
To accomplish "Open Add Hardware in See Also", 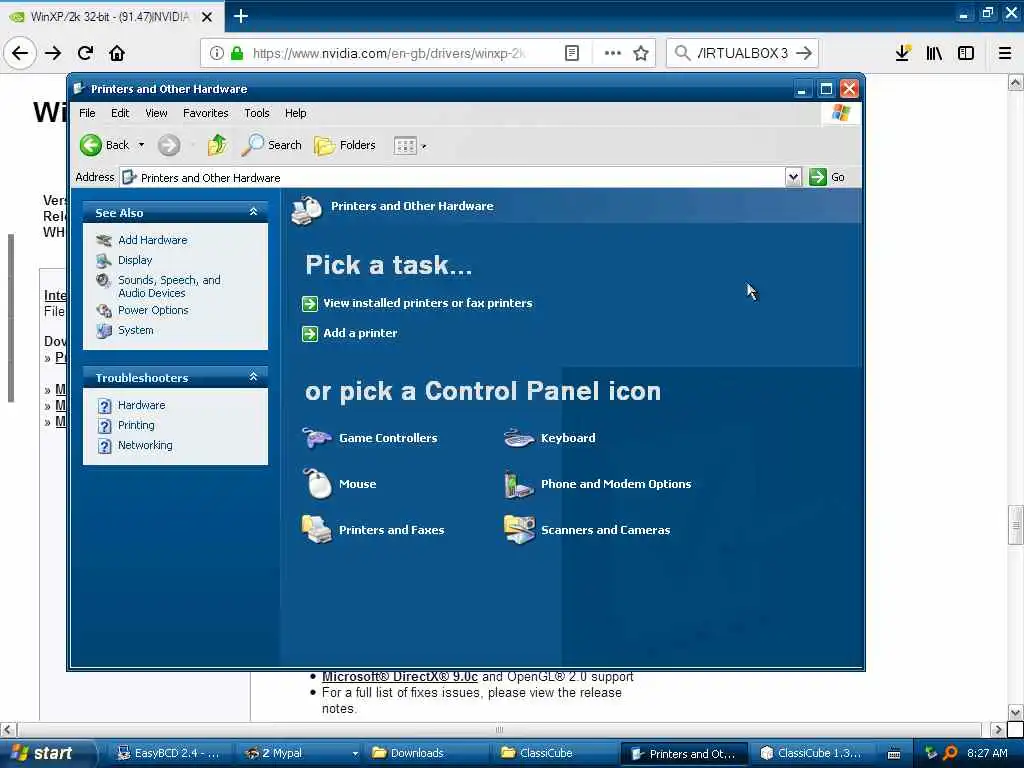I will pos(152,240).
